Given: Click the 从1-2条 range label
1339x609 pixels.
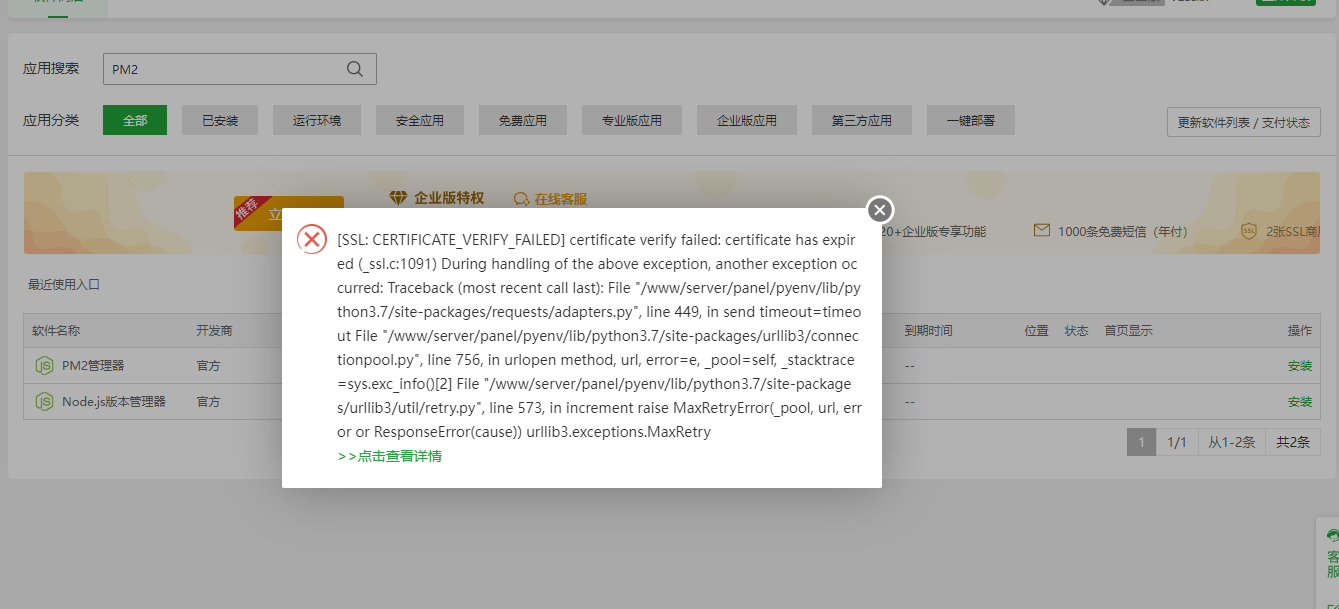Looking at the screenshot, I should (x=1231, y=442).
